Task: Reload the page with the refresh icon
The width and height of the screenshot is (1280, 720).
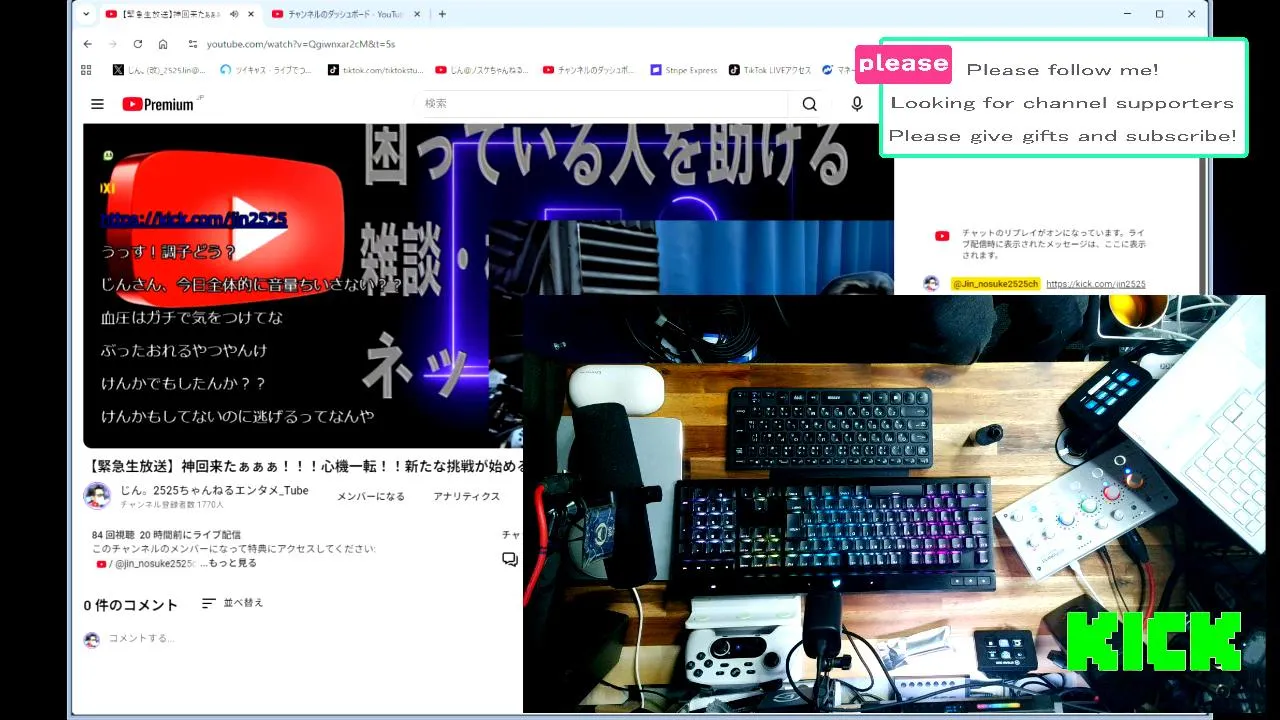Action: [138, 44]
